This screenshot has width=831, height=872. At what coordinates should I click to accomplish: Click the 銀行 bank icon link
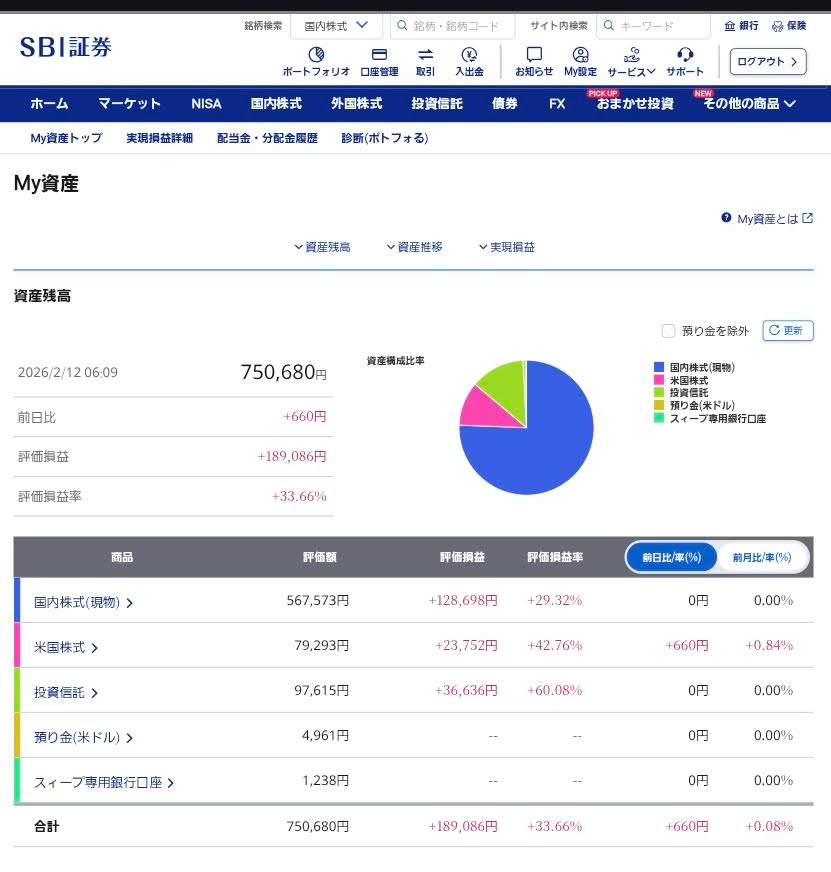point(741,26)
